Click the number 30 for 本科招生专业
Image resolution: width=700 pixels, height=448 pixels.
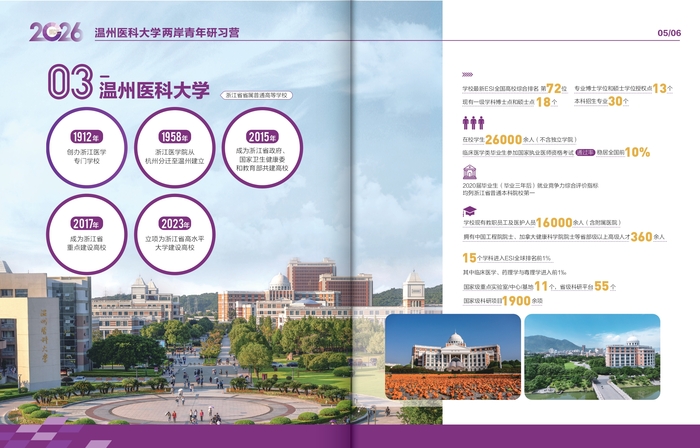(615, 101)
